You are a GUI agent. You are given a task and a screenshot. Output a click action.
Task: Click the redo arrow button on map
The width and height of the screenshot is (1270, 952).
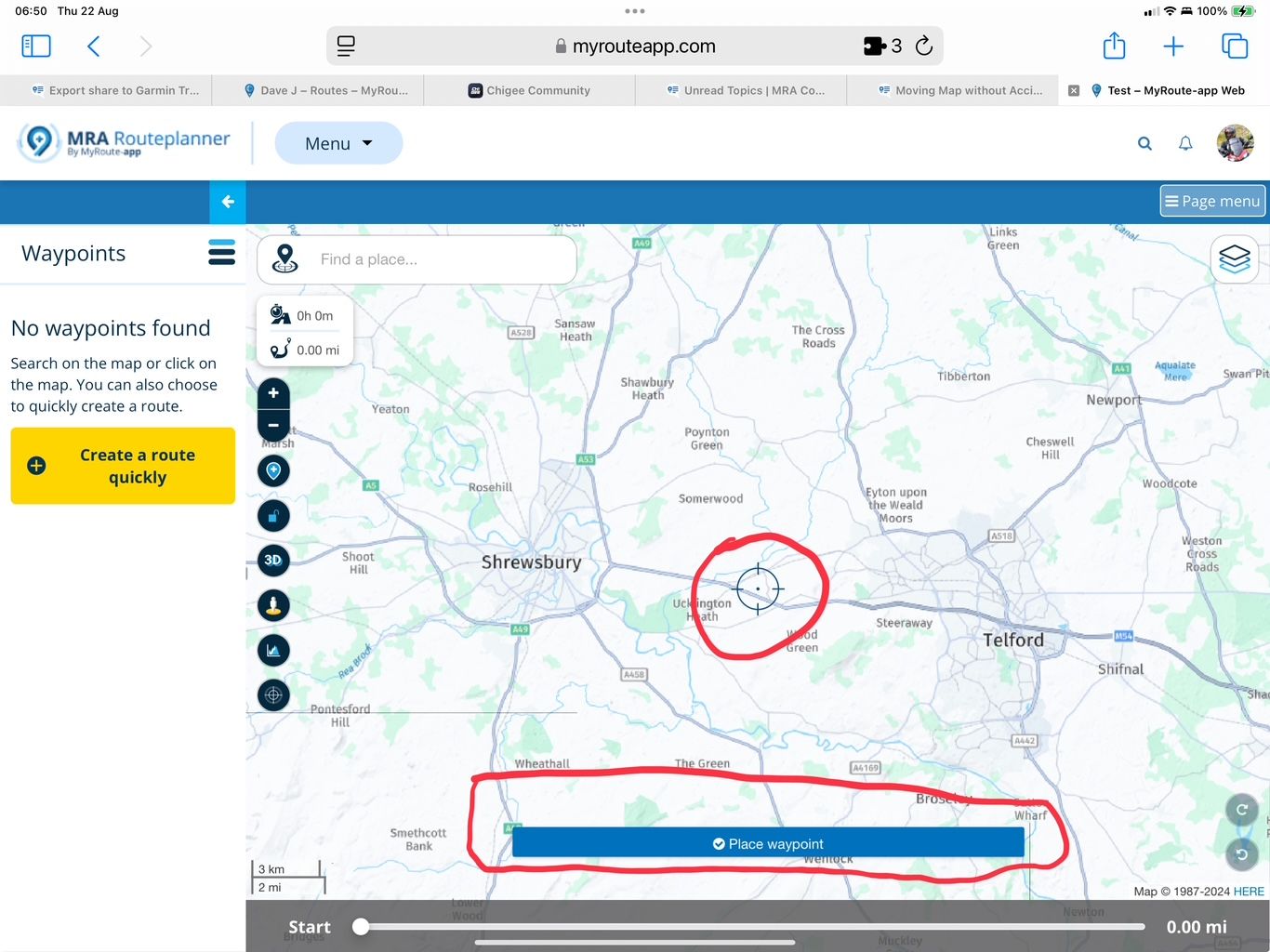pos(1242,810)
